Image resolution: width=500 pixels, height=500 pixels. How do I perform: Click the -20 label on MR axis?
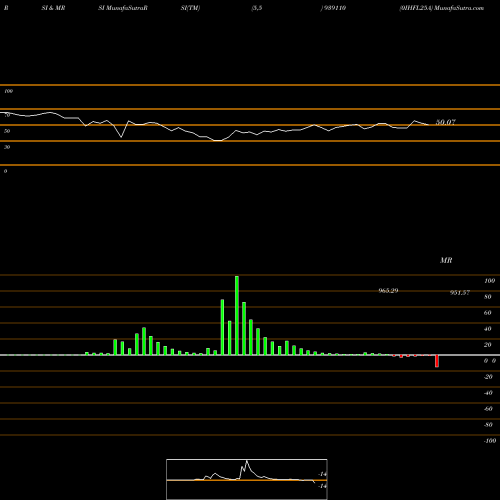[x=488, y=377]
